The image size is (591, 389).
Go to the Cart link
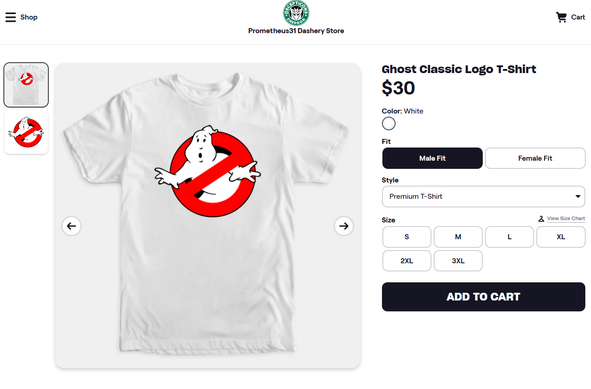point(578,17)
